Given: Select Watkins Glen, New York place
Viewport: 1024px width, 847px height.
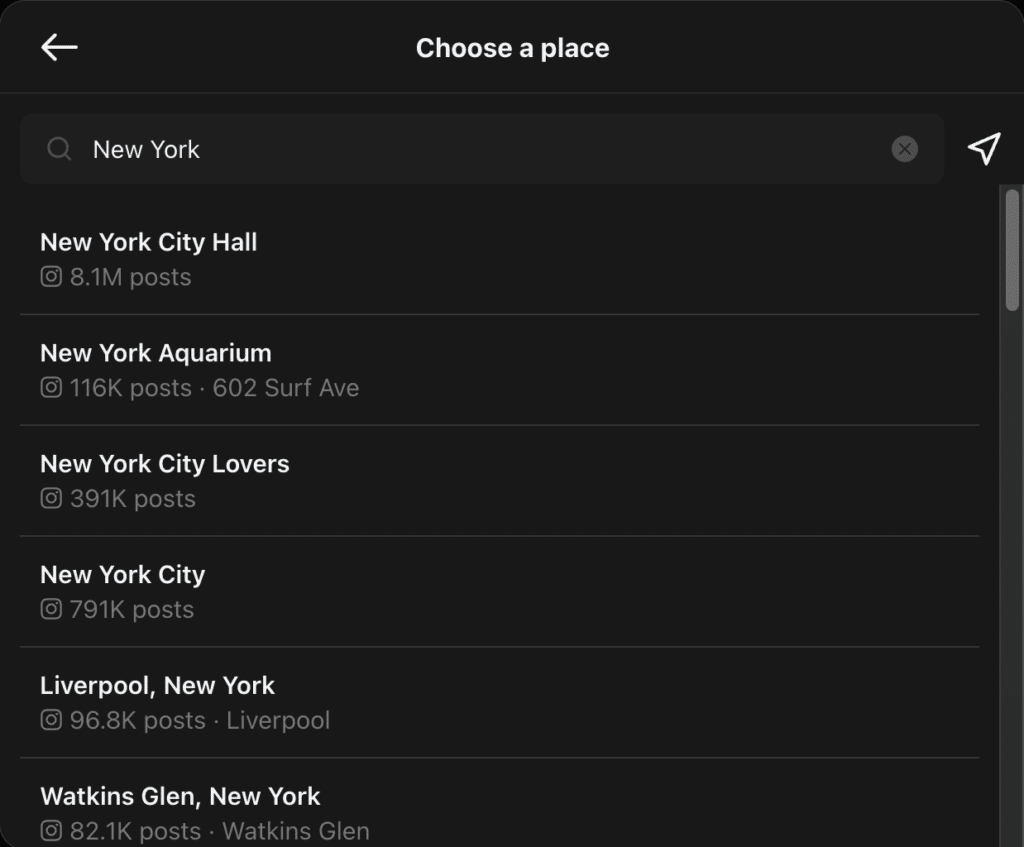Looking at the screenshot, I should click(x=500, y=803).
